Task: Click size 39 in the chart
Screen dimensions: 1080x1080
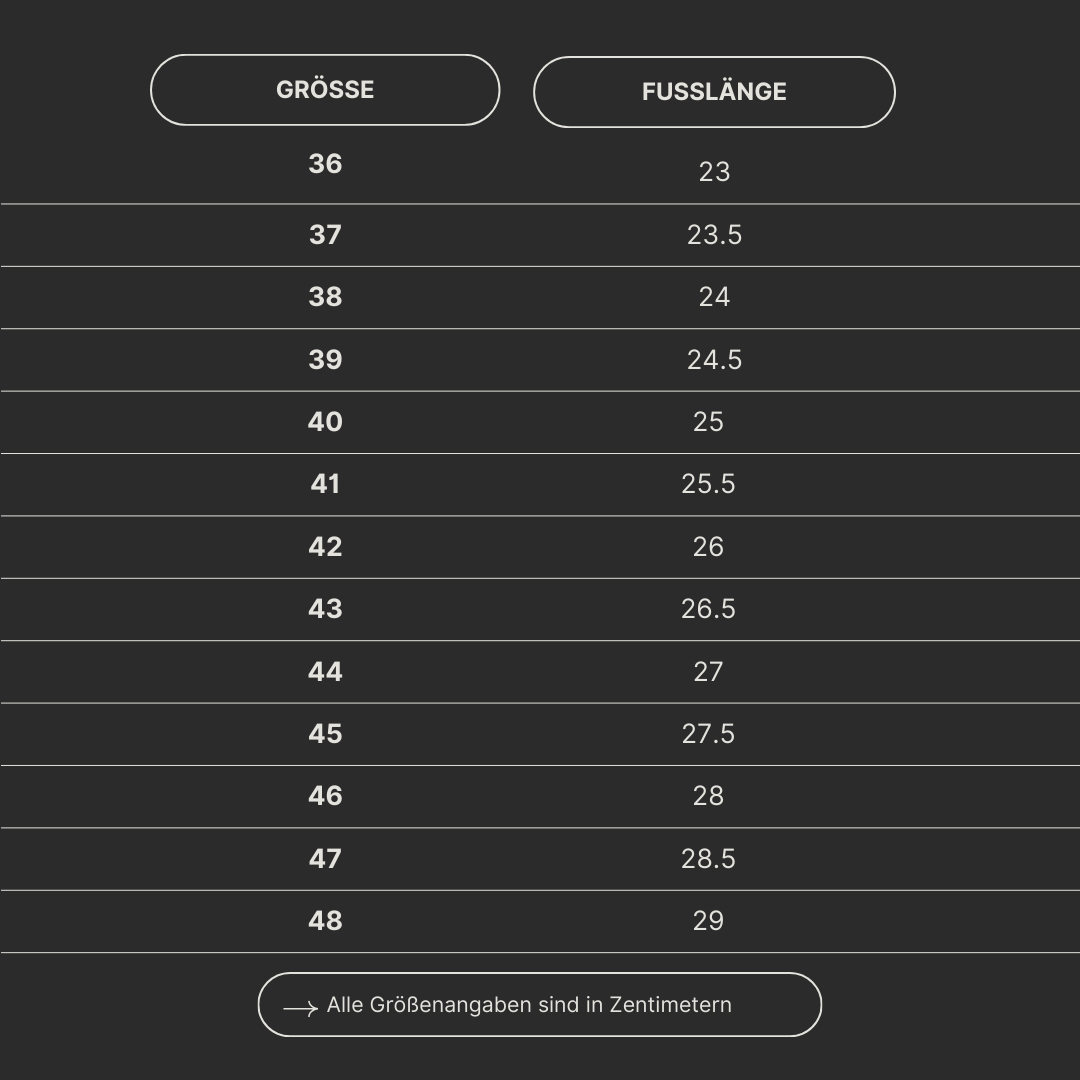Action: tap(325, 360)
